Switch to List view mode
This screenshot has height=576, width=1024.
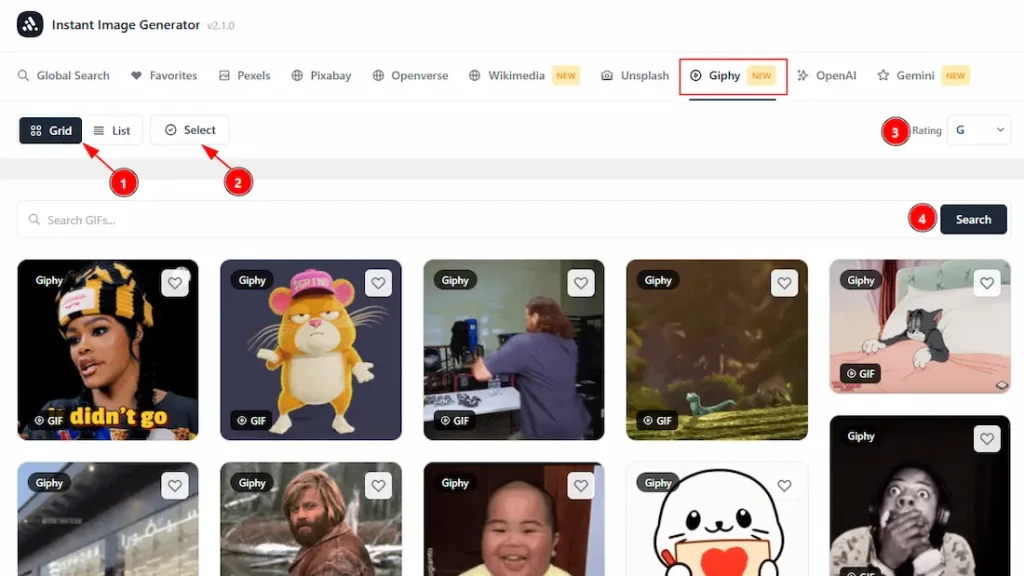[x=112, y=130]
